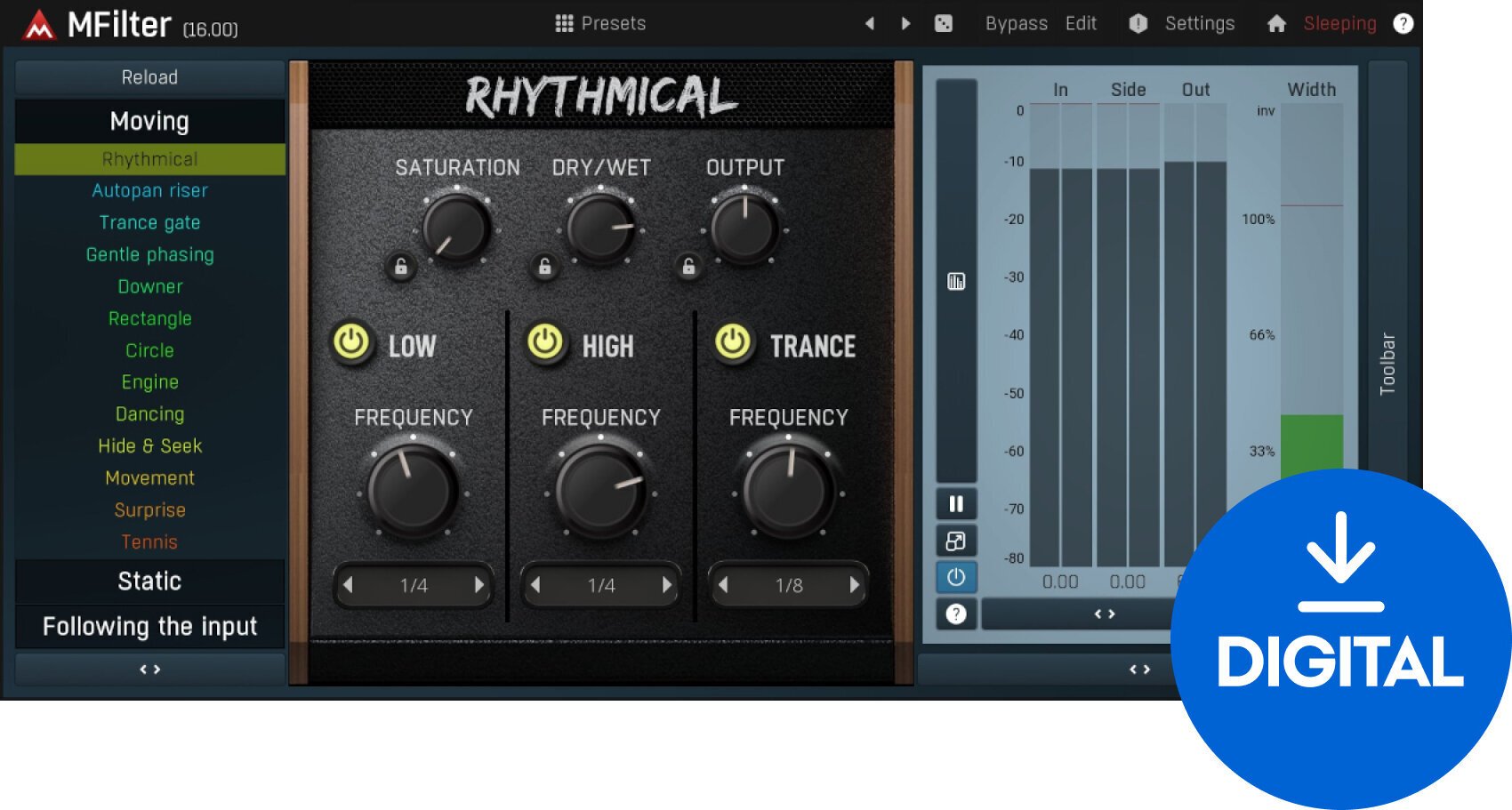This screenshot has height=810, width=1512.
Task: Open the Settings menu
Action: pos(1199,23)
